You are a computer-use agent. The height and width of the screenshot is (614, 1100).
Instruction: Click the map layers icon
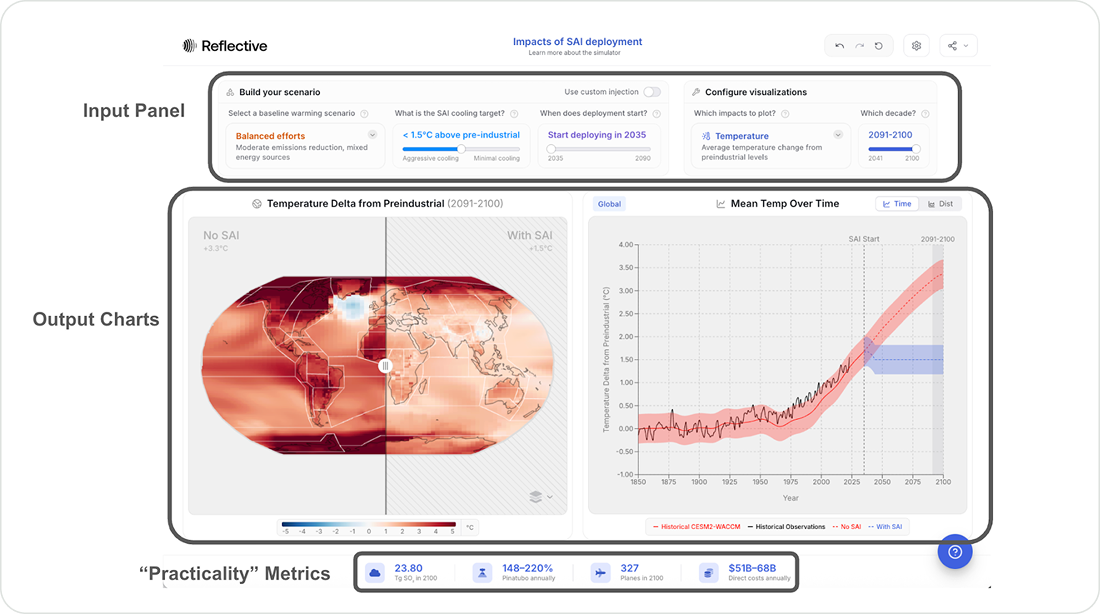point(536,496)
